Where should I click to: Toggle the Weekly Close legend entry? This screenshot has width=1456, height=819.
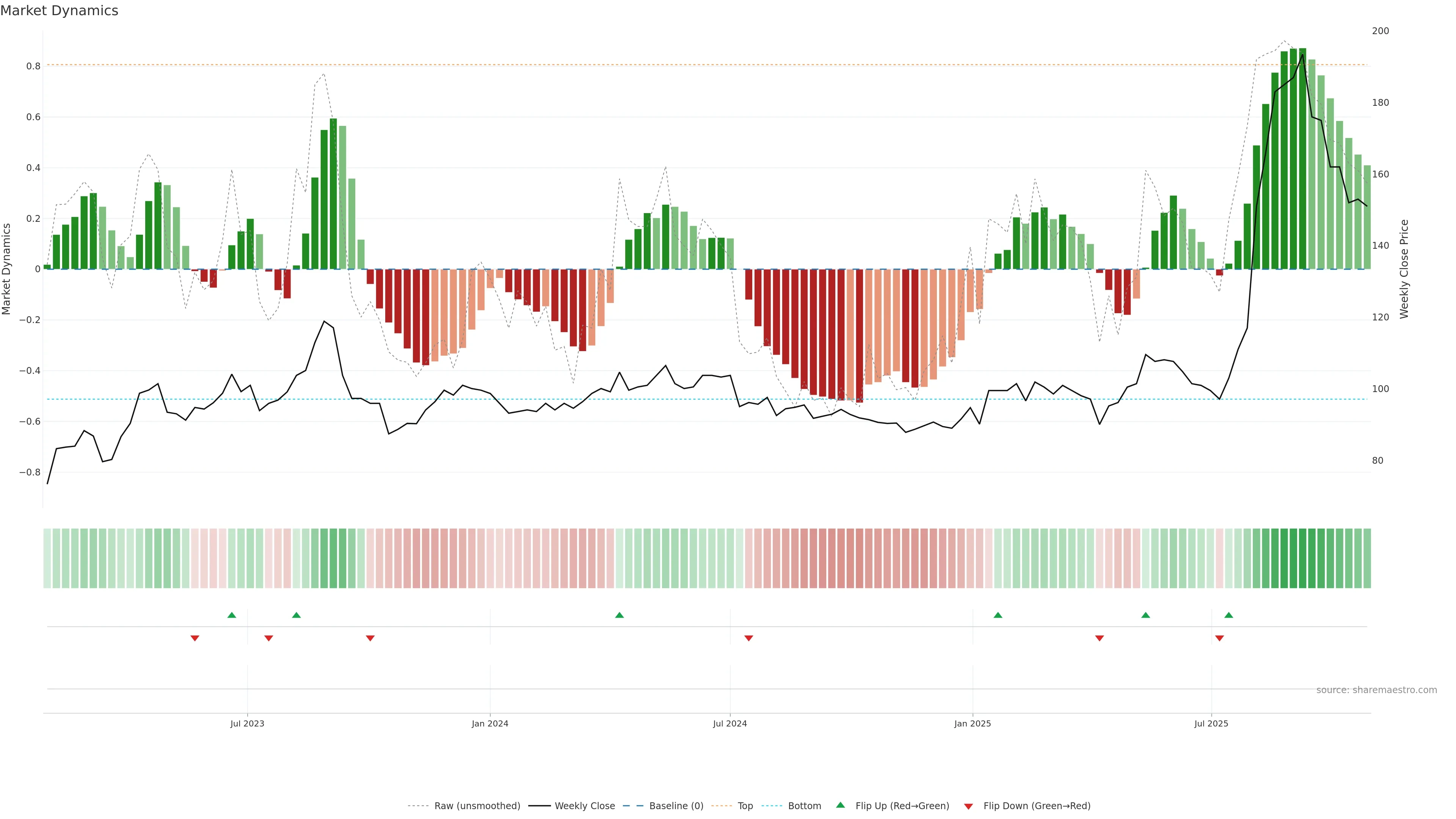tap(584, 806)
